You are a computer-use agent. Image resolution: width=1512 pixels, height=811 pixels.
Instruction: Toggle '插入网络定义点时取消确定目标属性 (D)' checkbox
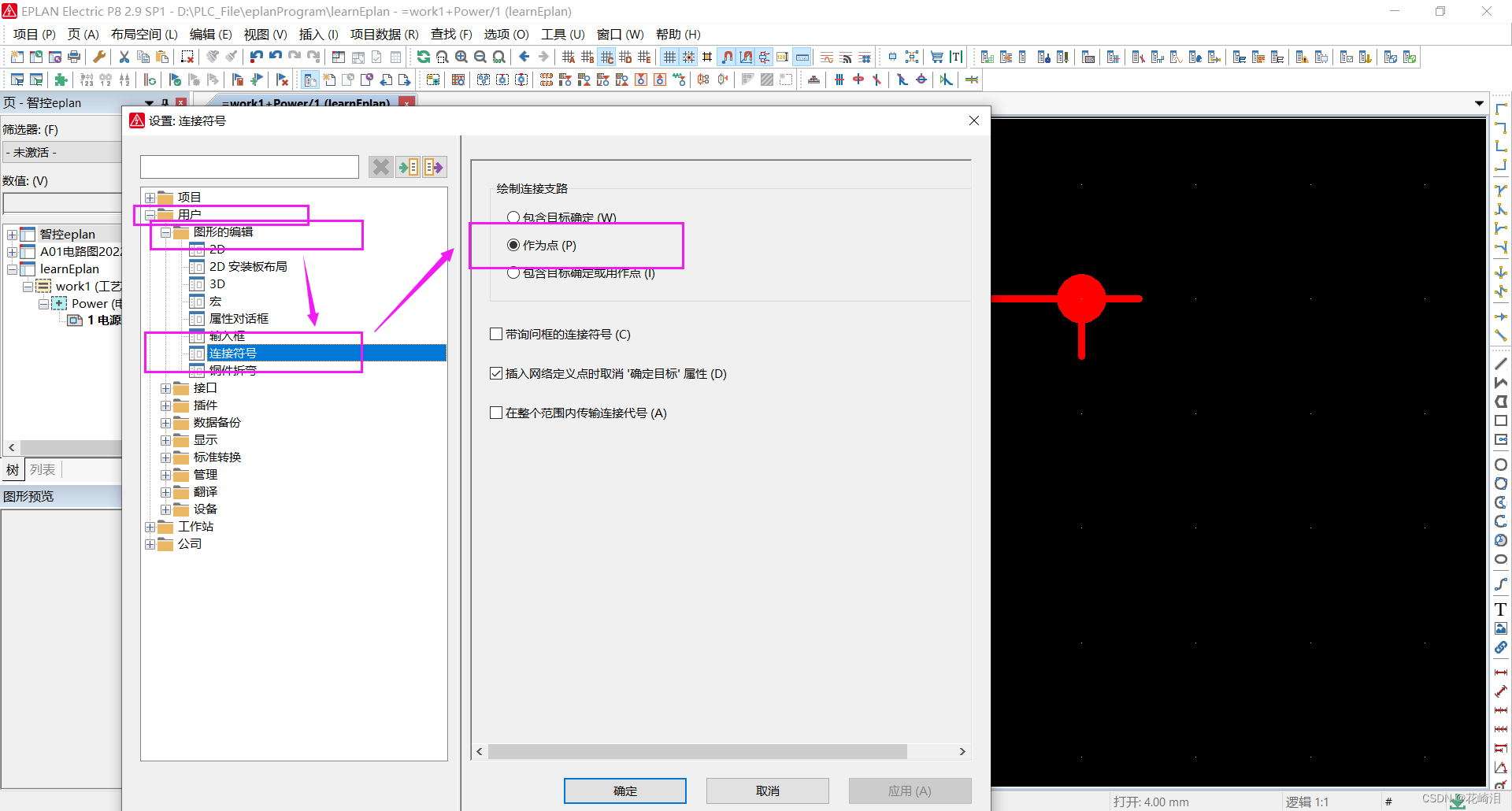(496, 373)
